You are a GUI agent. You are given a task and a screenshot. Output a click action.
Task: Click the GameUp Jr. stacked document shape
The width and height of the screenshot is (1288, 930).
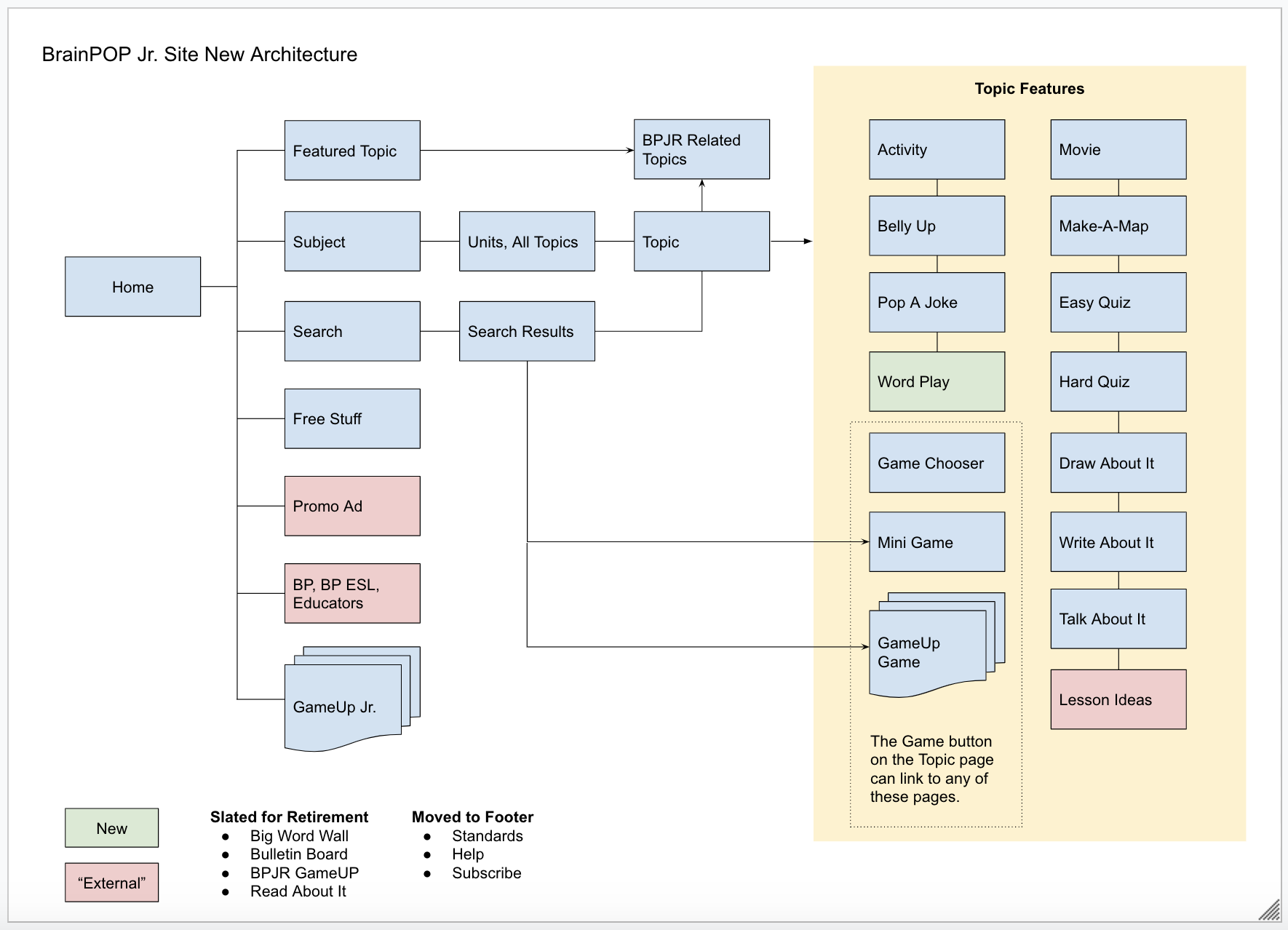tap(352, 699)
